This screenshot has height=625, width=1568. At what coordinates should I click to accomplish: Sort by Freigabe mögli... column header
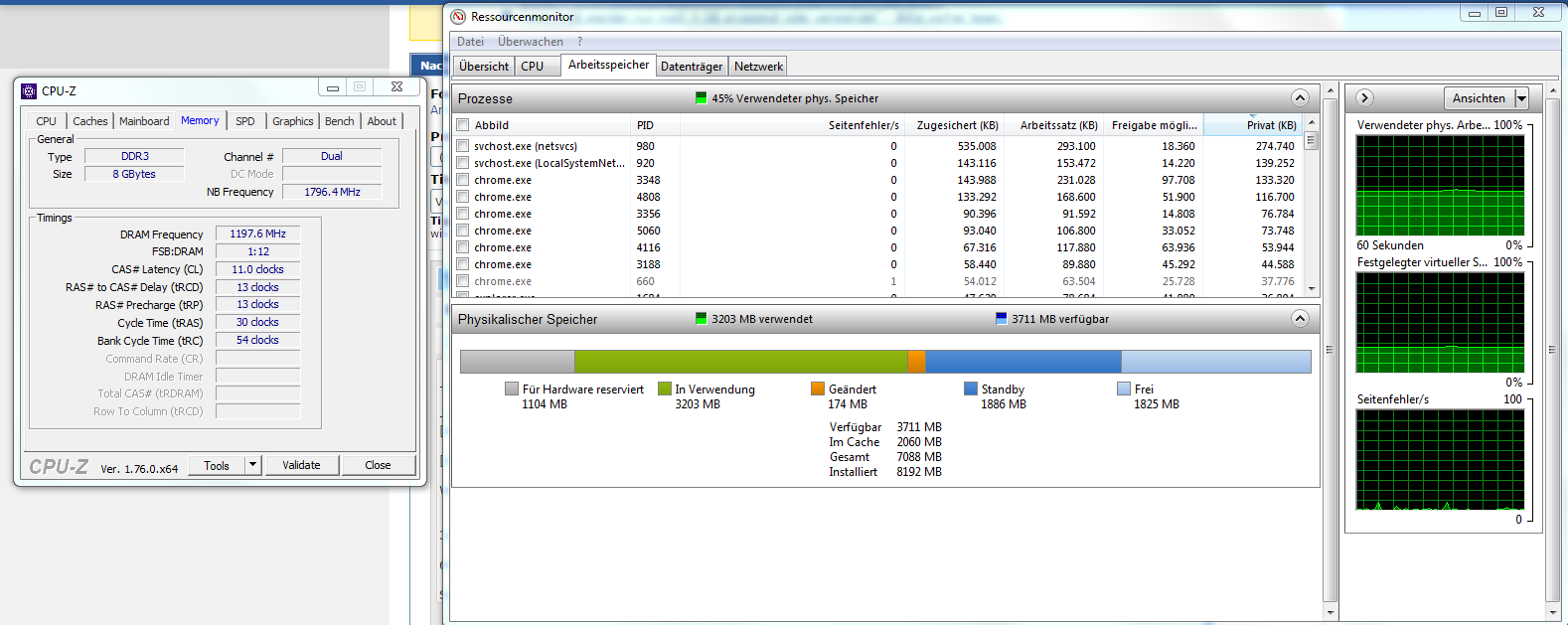click(x=1154, y=125)
